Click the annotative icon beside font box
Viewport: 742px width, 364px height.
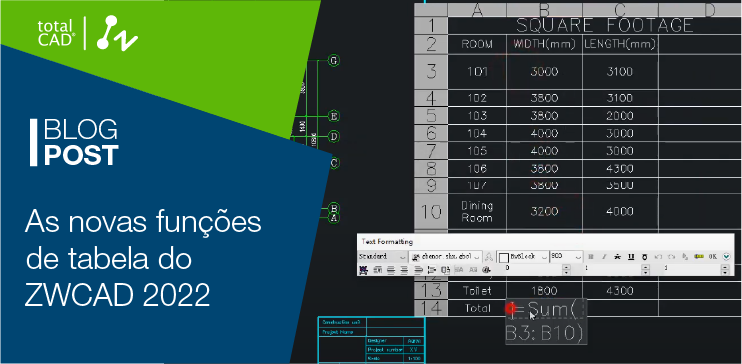489,257
